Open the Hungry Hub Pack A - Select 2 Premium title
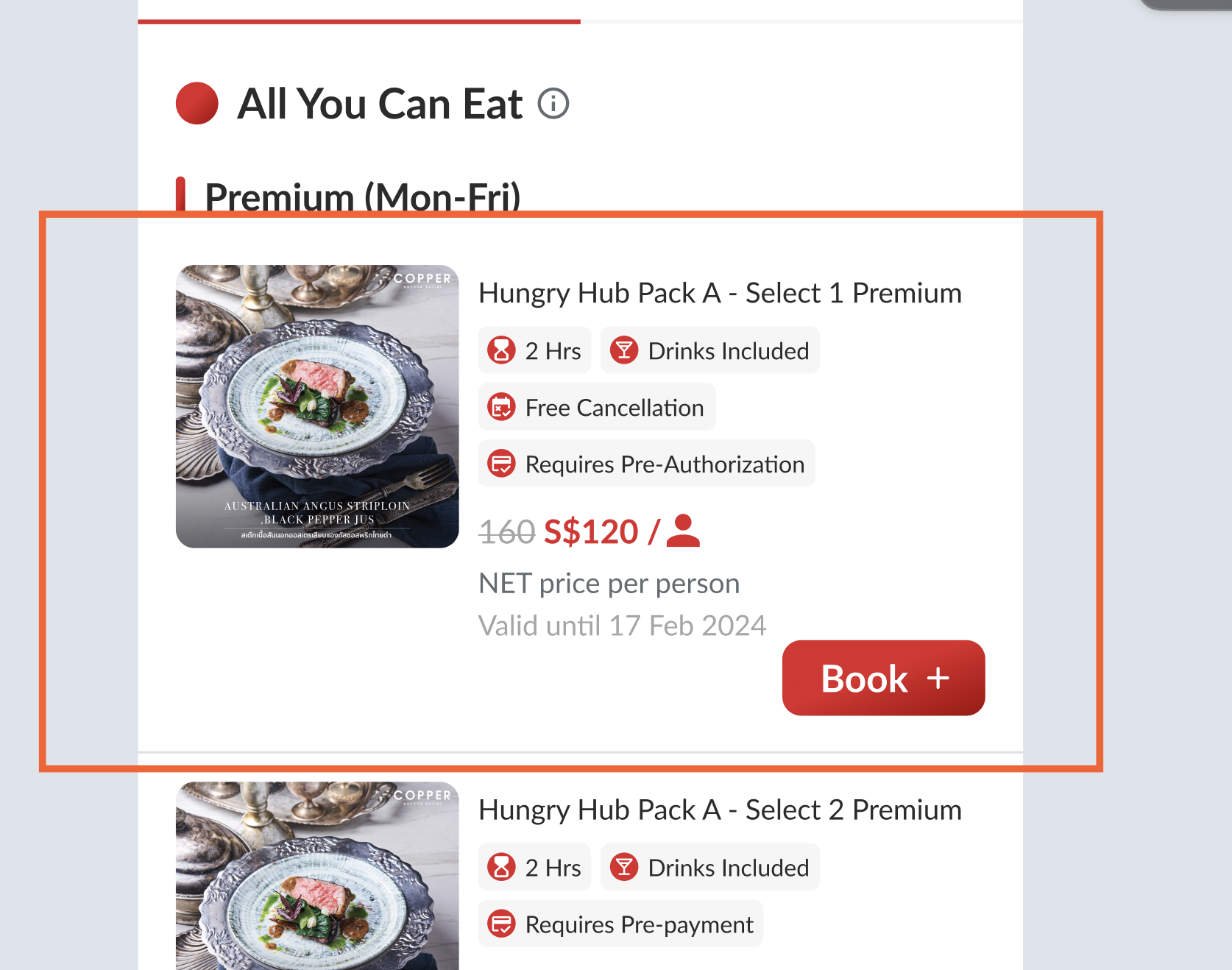Viewport: 1232px width, 970px height. [720, 810]
